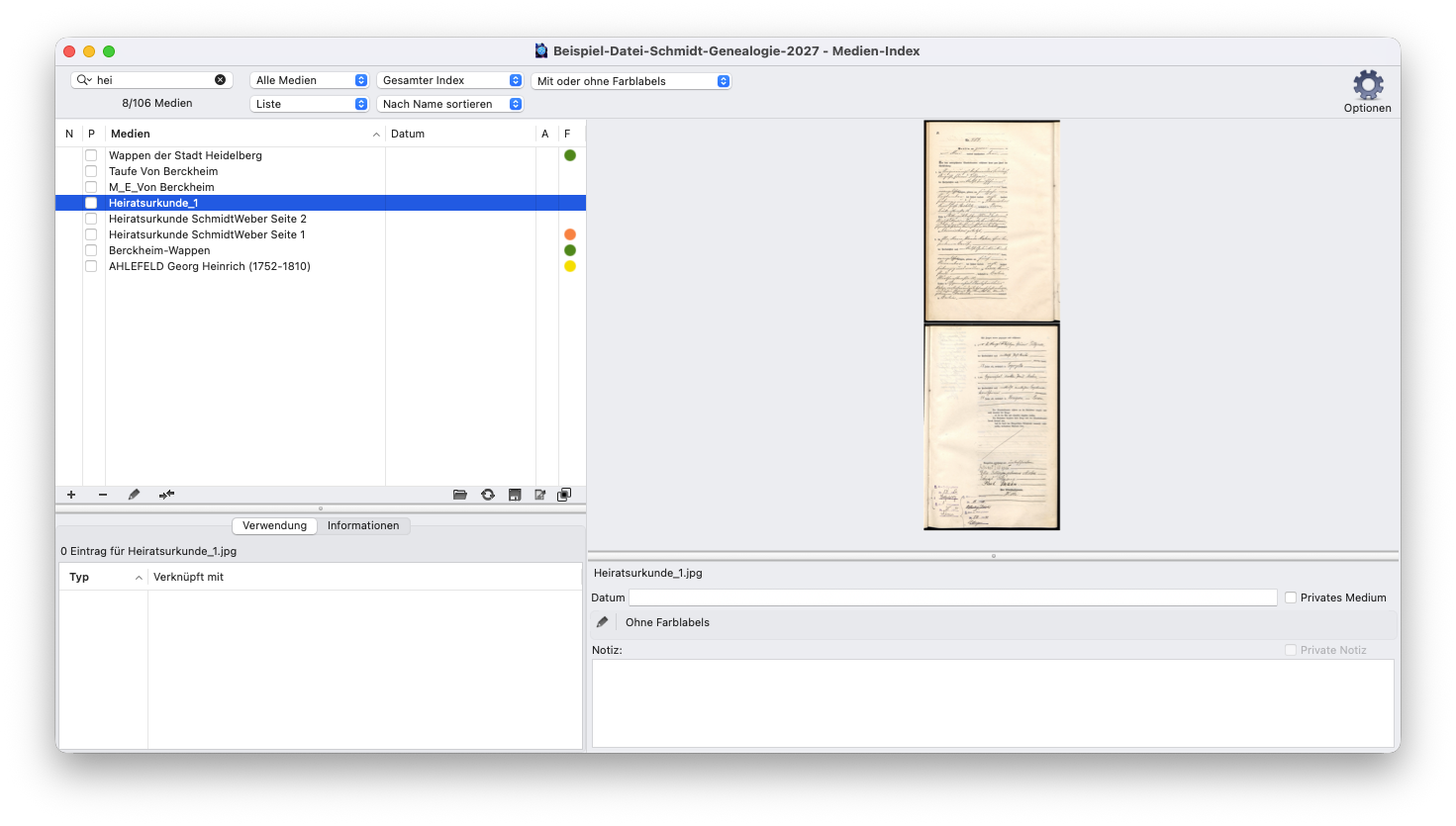Click the floppy disk save icon
This screenshot has width=1456, height=826.
pos(515,495)
